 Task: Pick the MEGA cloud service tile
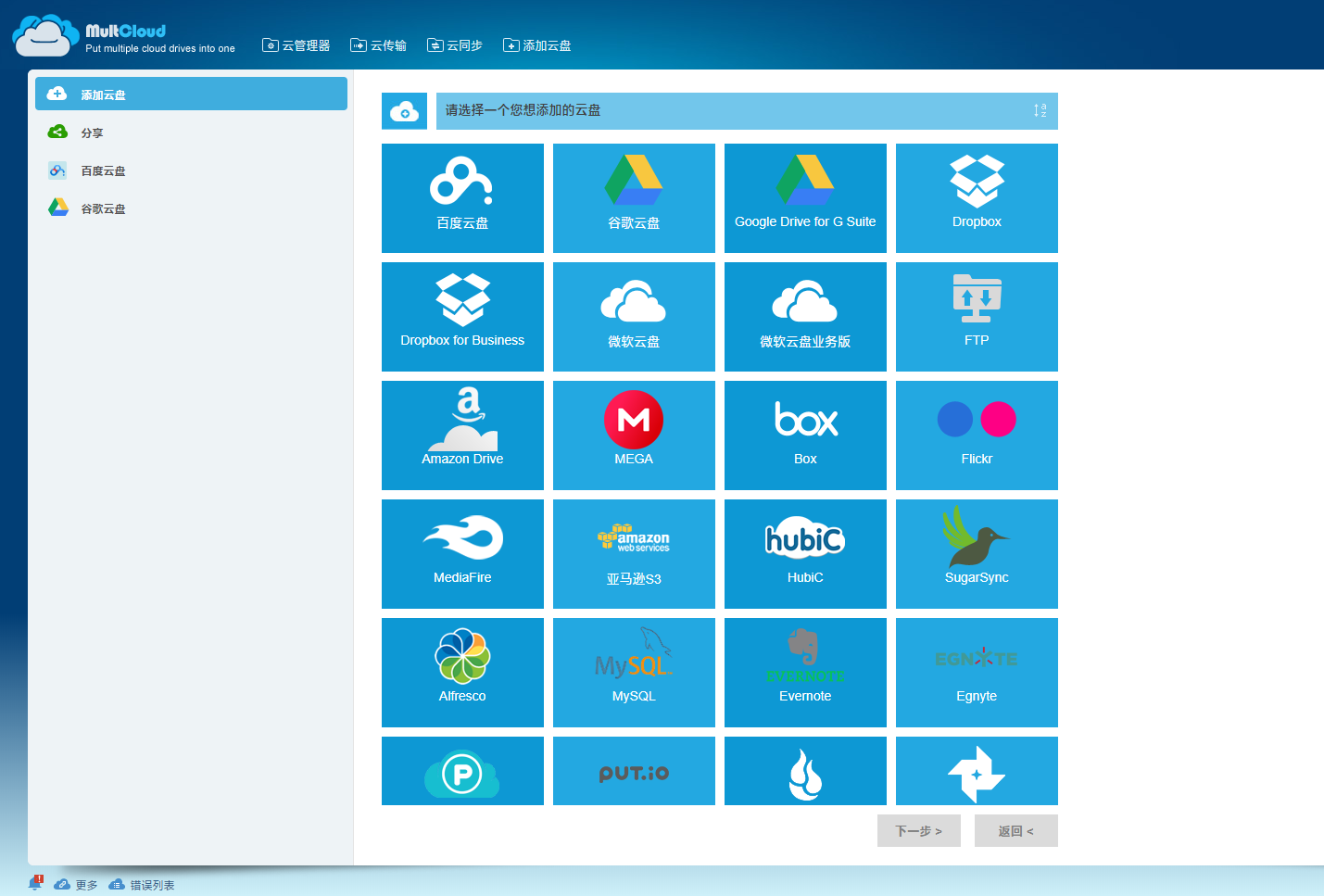coord(634,435)
